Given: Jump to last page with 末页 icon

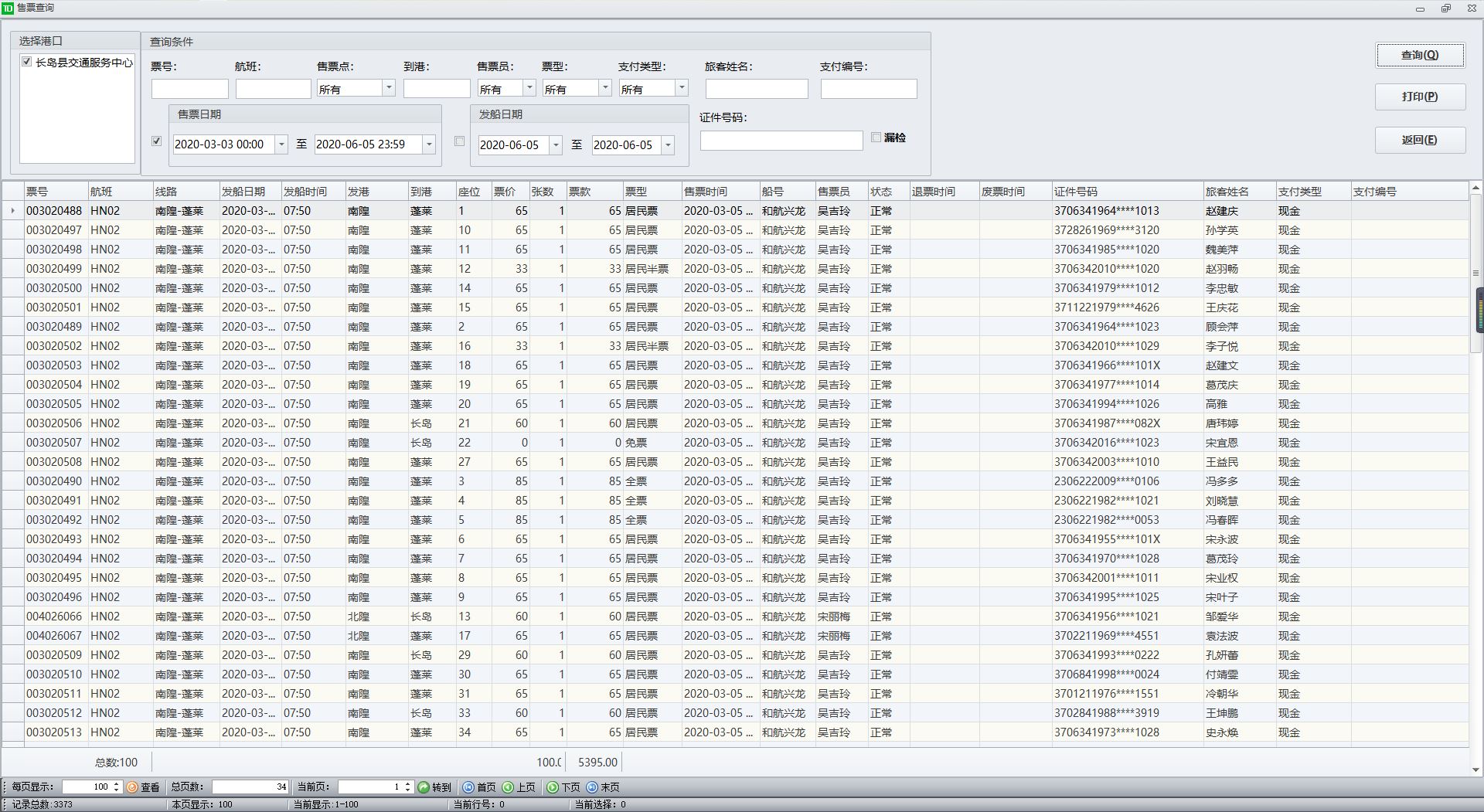Looking at the screenshot, I should (592, 787).
